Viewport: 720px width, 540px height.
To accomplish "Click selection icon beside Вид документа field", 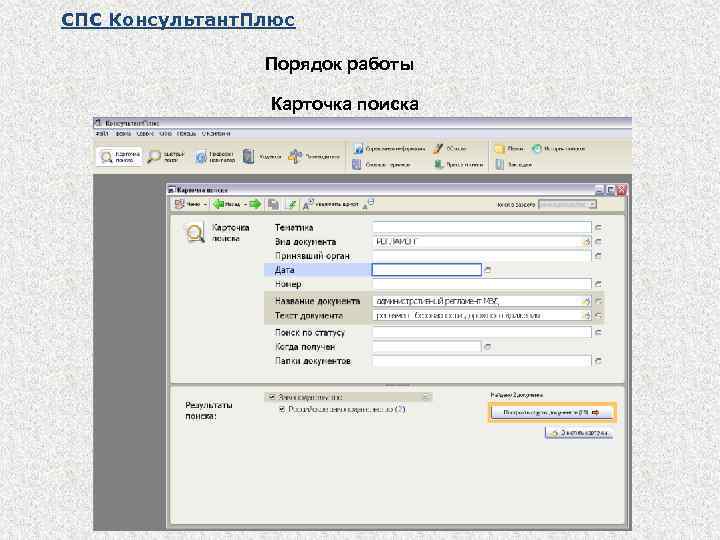I will 598,242.
